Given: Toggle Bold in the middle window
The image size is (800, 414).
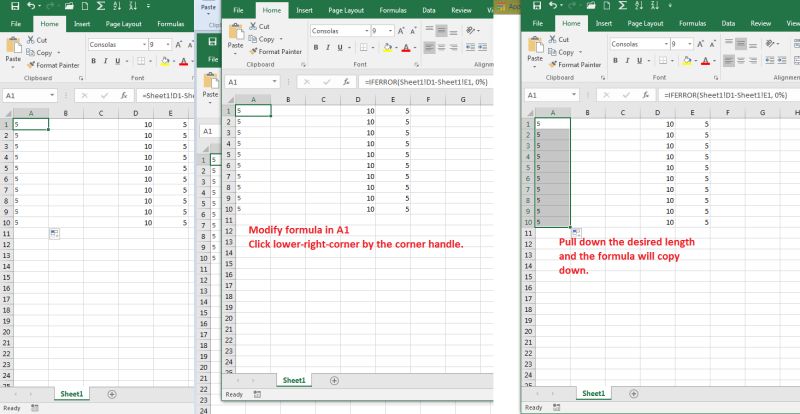Looking at the screenshot, I should [x=316, y=47].
